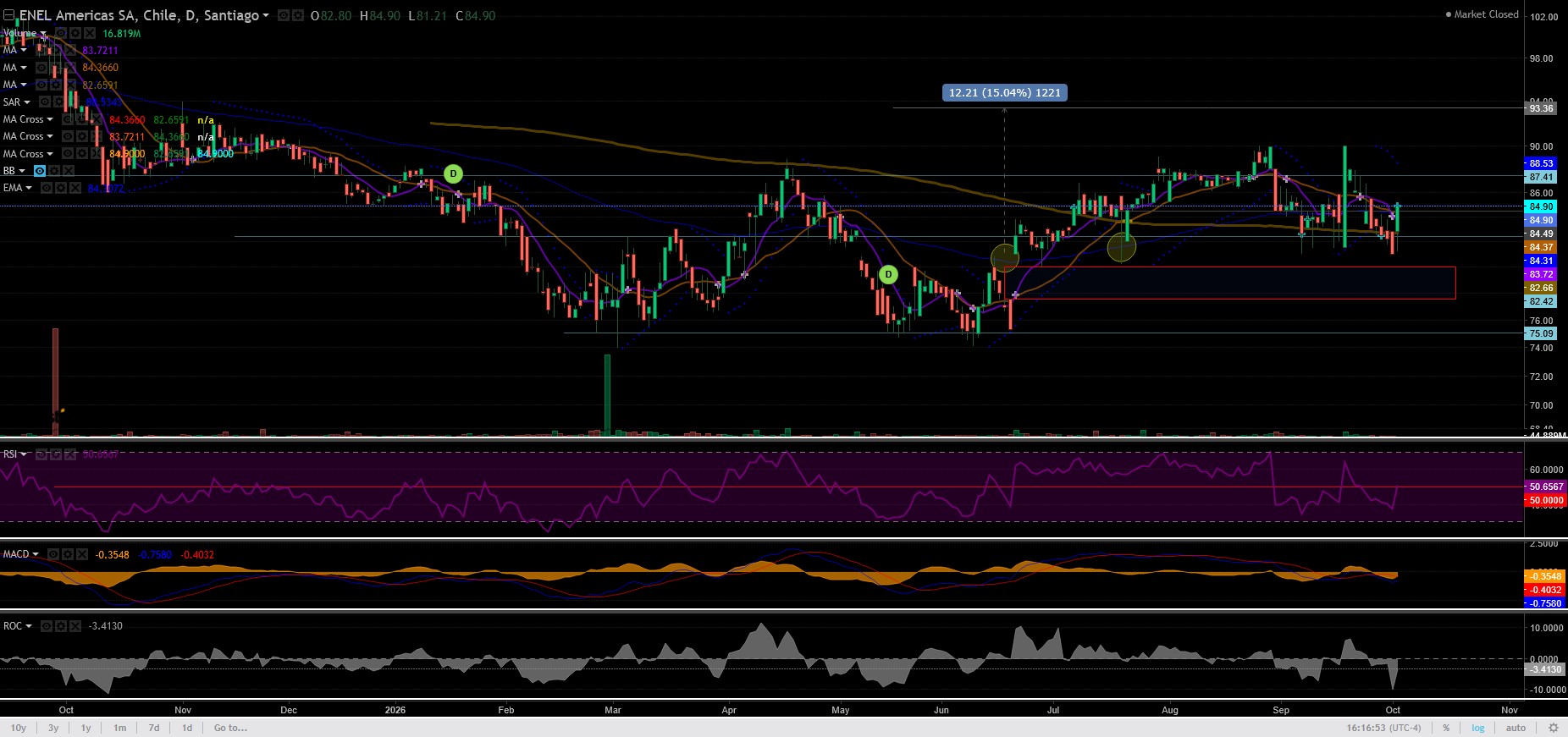Remove ROC indicator with its X icon
The height and width of the screenshot is (737, 1568).
[75, 626]
